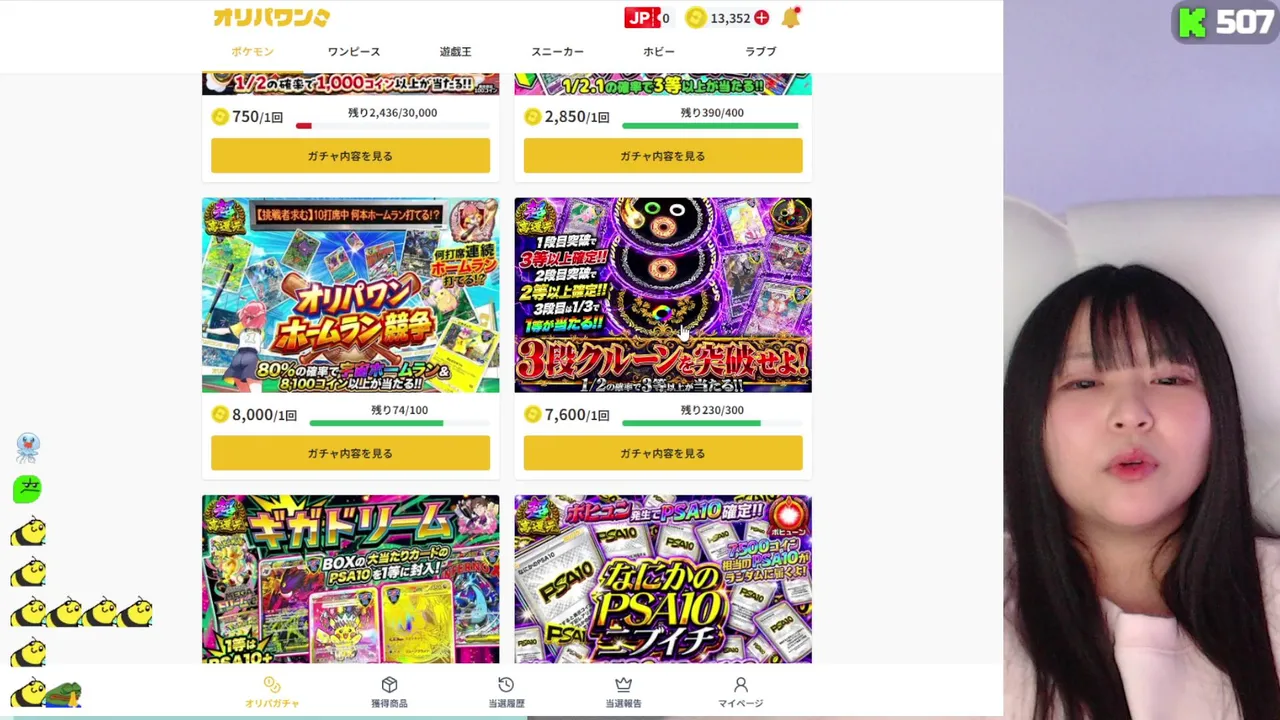Open the 3段クルーン gacha banner
The image size is (1280, 720).
(663, 295)
